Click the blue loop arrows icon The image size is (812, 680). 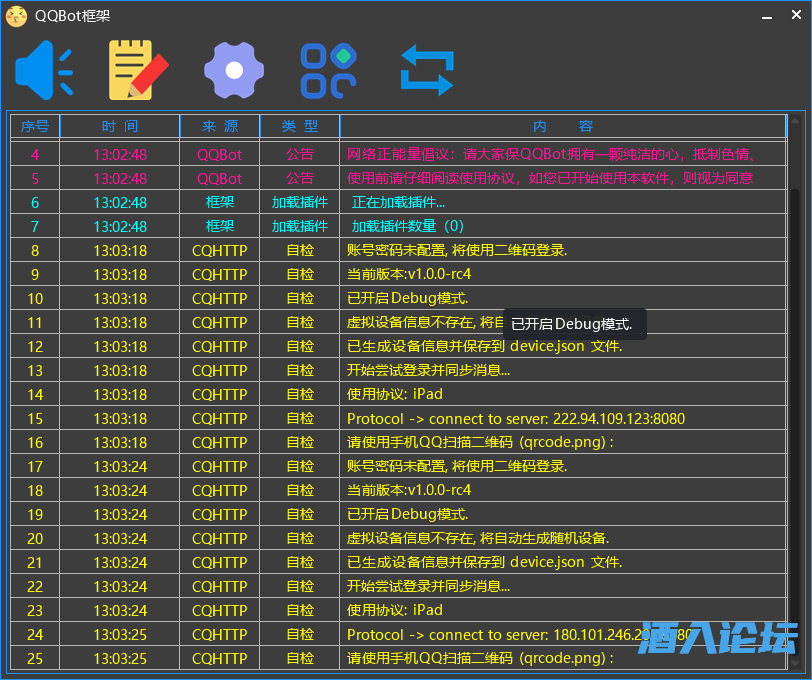click(427, 70)
